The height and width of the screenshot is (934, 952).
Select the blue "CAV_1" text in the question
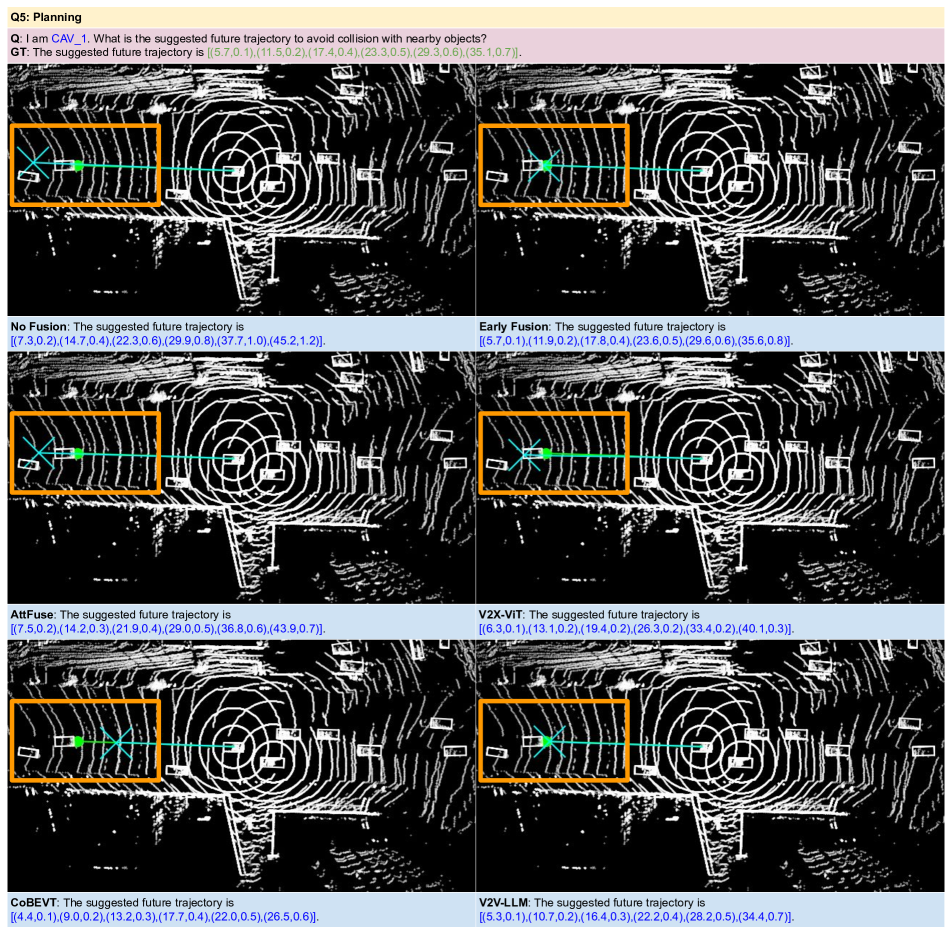coord(69,38)
